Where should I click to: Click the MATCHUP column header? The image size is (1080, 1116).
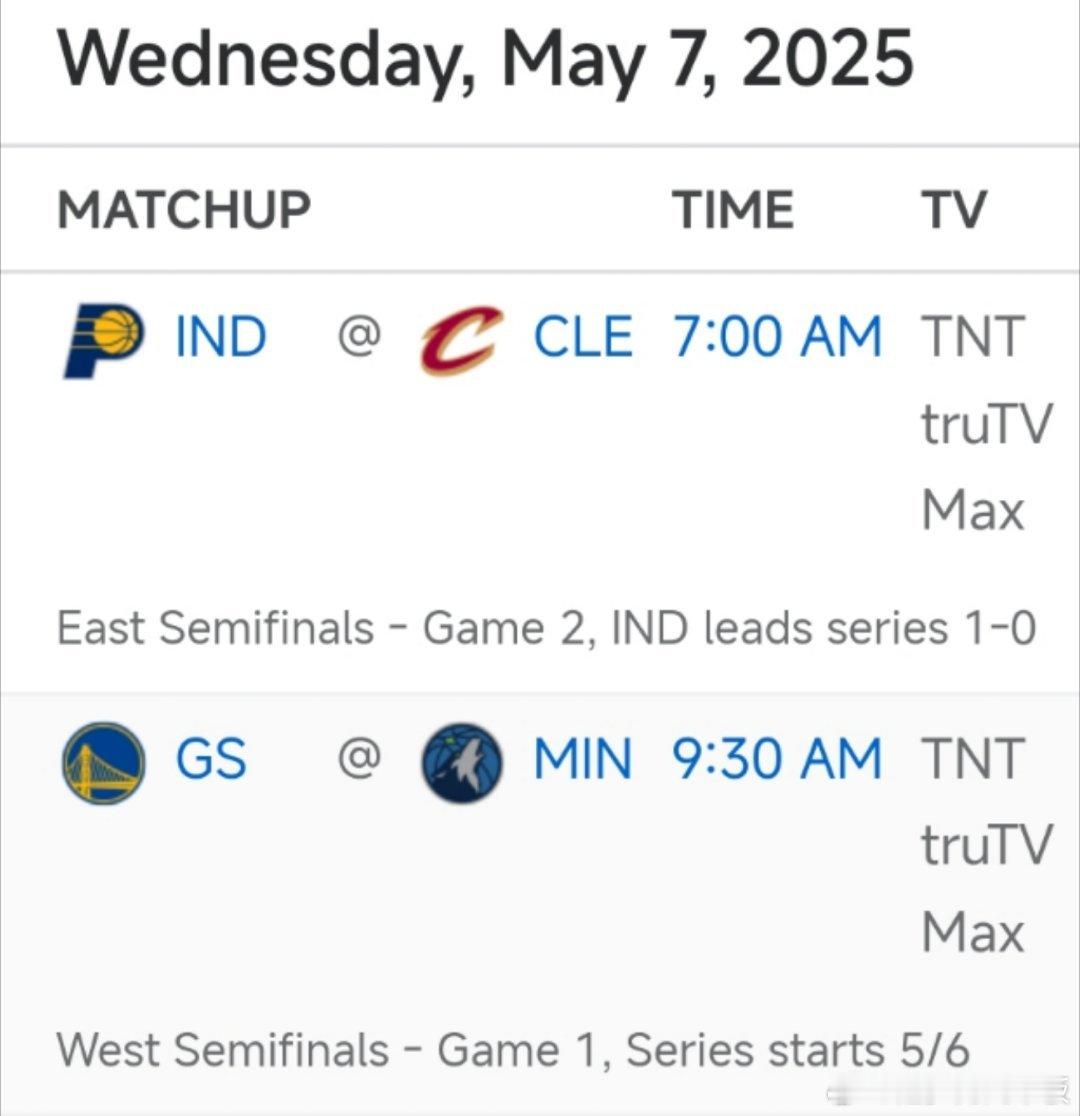(x=184, y=210)
